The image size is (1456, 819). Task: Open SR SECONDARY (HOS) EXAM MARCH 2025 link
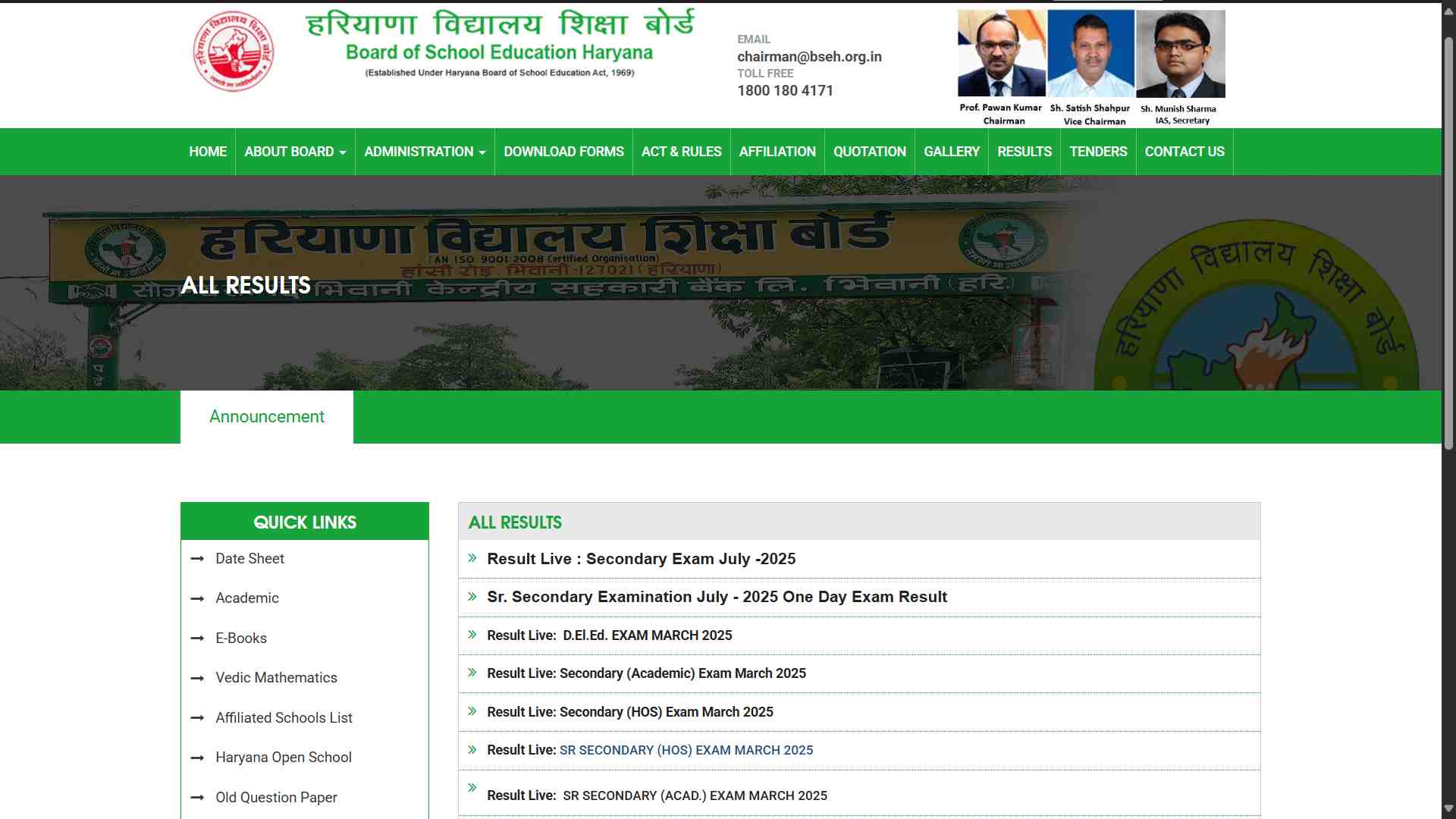tap(686, 750)
